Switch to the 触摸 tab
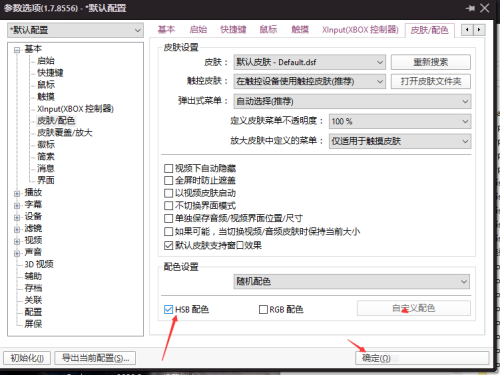 click(300, 30)
